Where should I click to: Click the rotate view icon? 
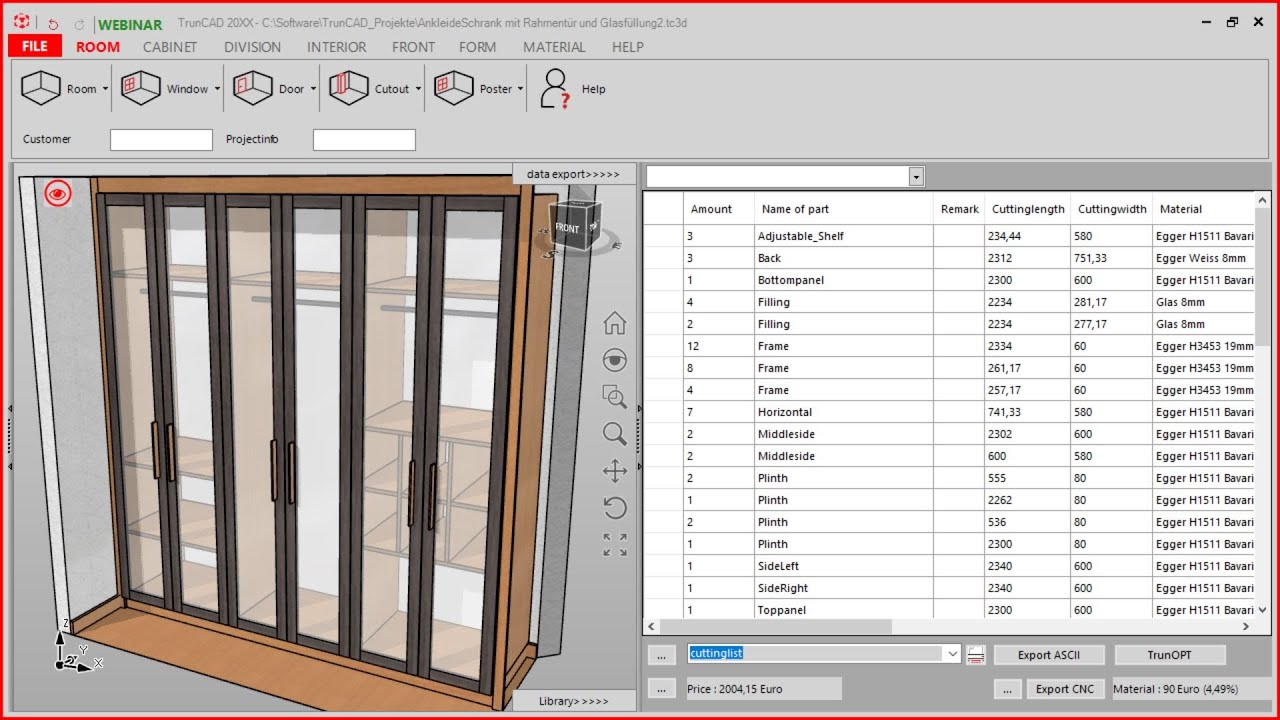[x=615, y=507]
